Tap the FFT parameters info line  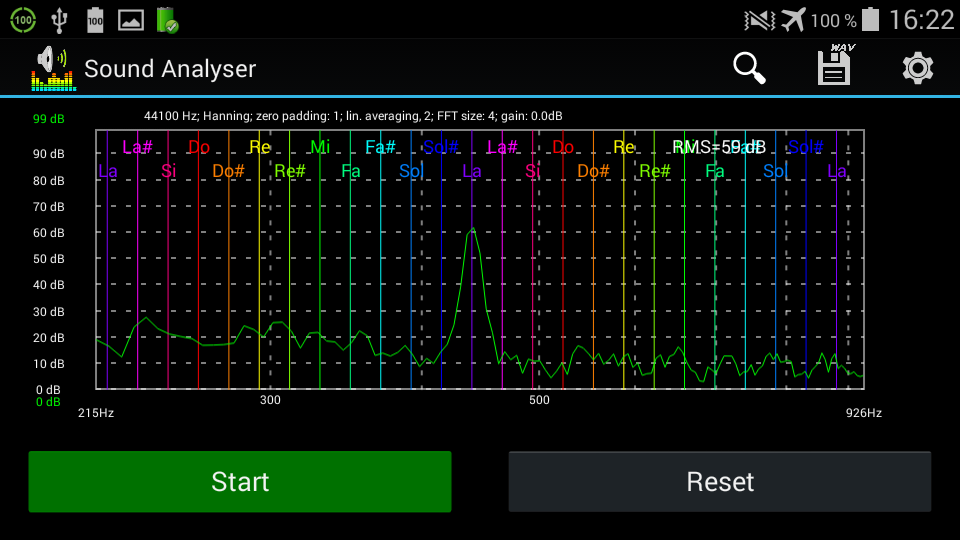(x=353, y=115)
